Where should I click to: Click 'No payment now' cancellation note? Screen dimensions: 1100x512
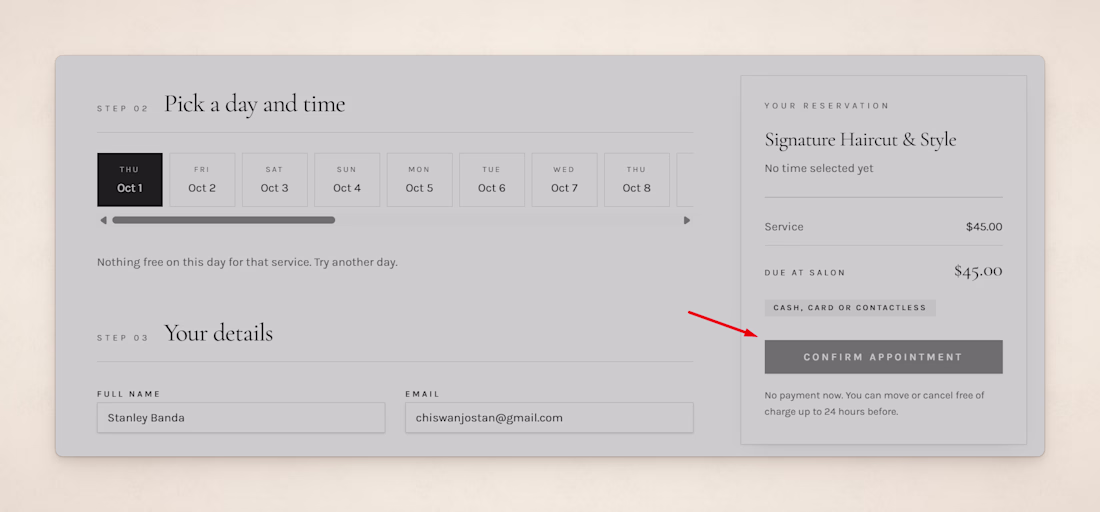874,403
